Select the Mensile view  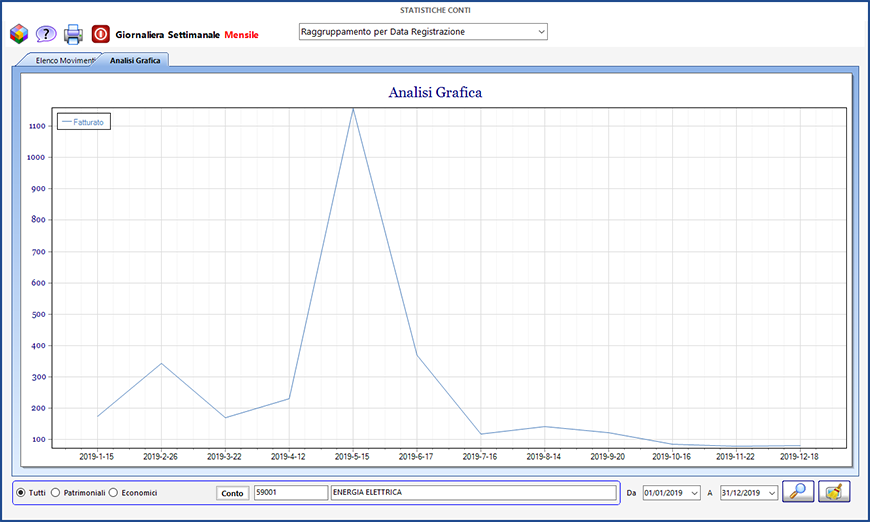[x=241, y=34]
